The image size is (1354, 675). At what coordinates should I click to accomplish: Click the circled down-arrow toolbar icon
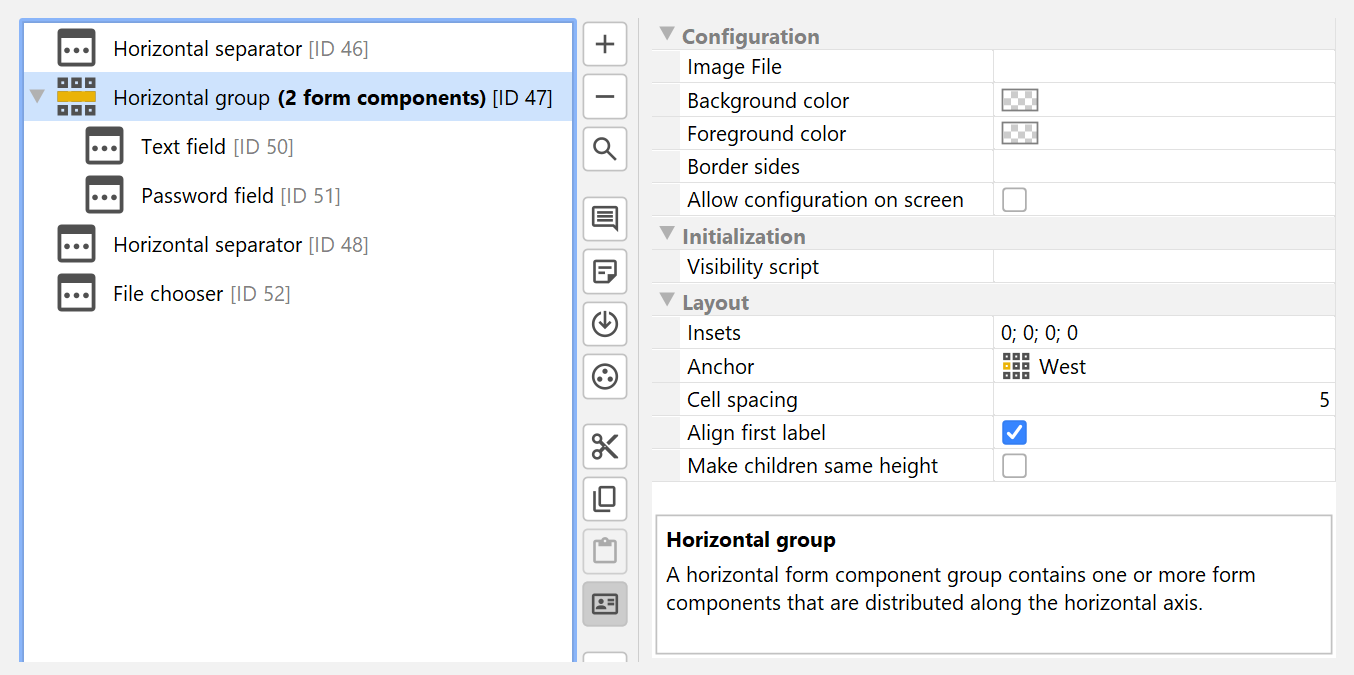pyautogui.click(x=605, y=324)
